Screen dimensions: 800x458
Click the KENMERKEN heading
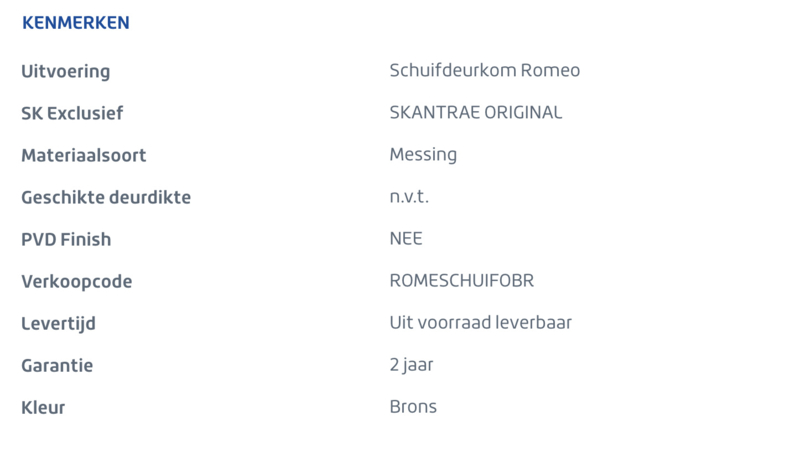[76, 23]
